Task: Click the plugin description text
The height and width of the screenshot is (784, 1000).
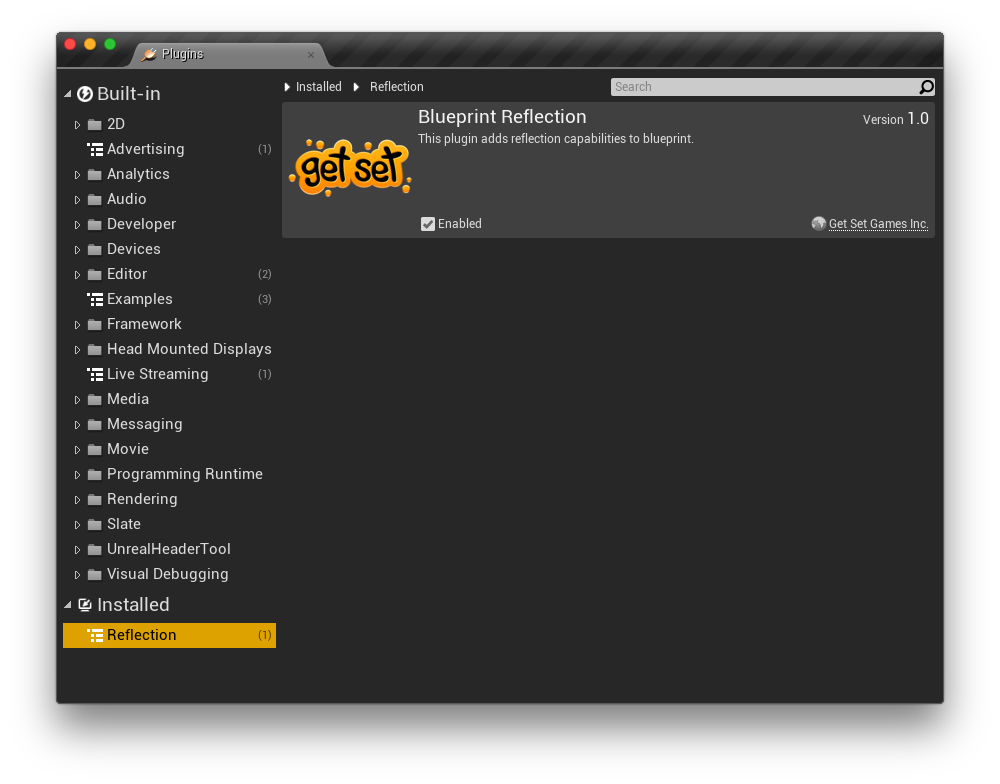Action: 555,139
